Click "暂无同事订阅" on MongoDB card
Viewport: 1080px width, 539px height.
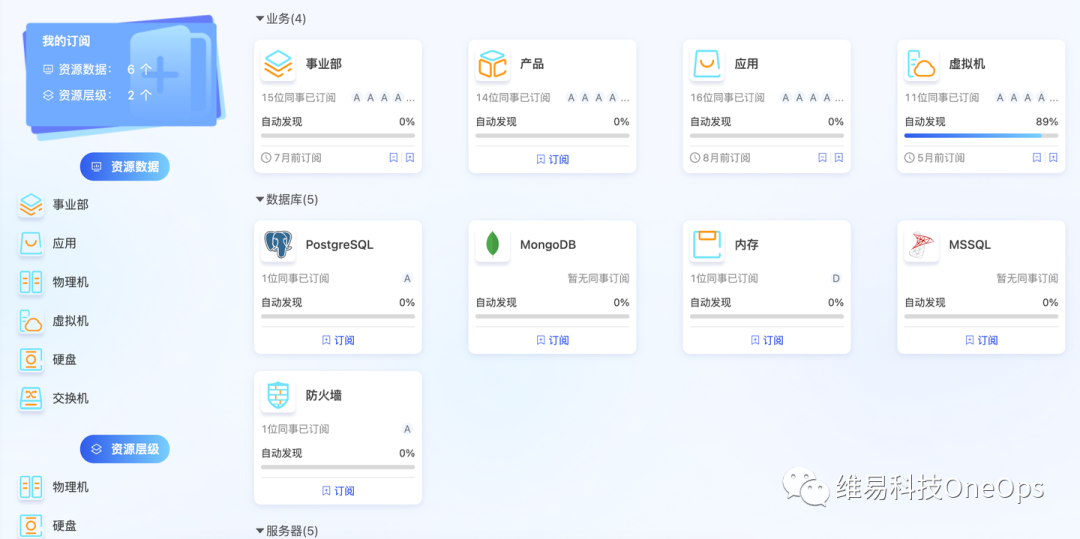(599, 279)
